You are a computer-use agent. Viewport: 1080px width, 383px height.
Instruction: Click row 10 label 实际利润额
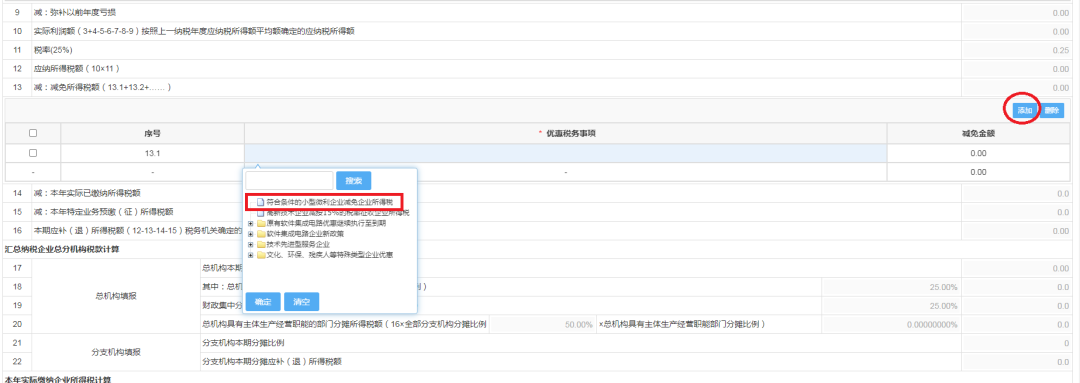coord(194,31)
